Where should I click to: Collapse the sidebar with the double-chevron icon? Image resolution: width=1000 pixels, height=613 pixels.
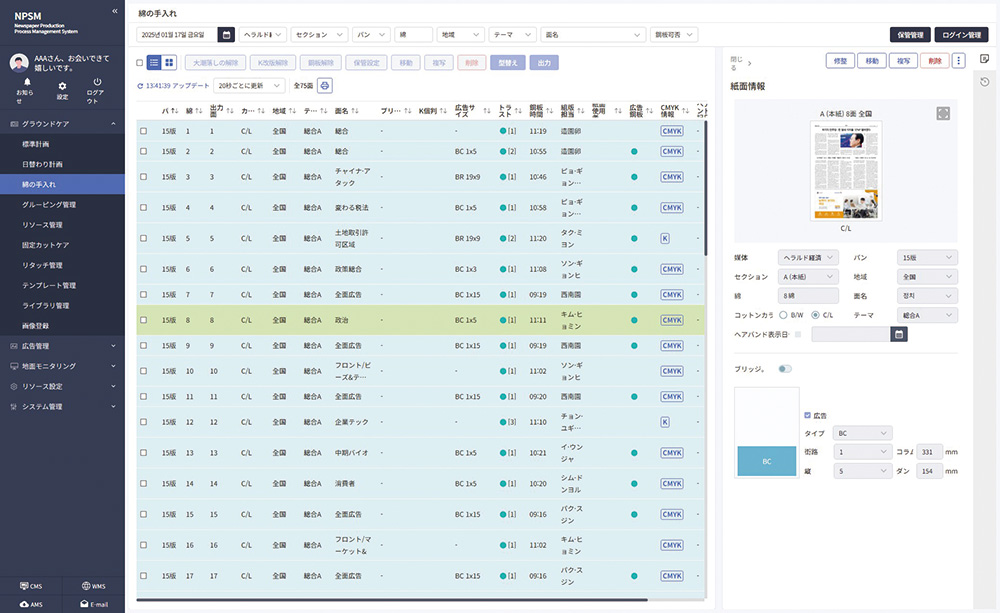(x=115, y=11)
